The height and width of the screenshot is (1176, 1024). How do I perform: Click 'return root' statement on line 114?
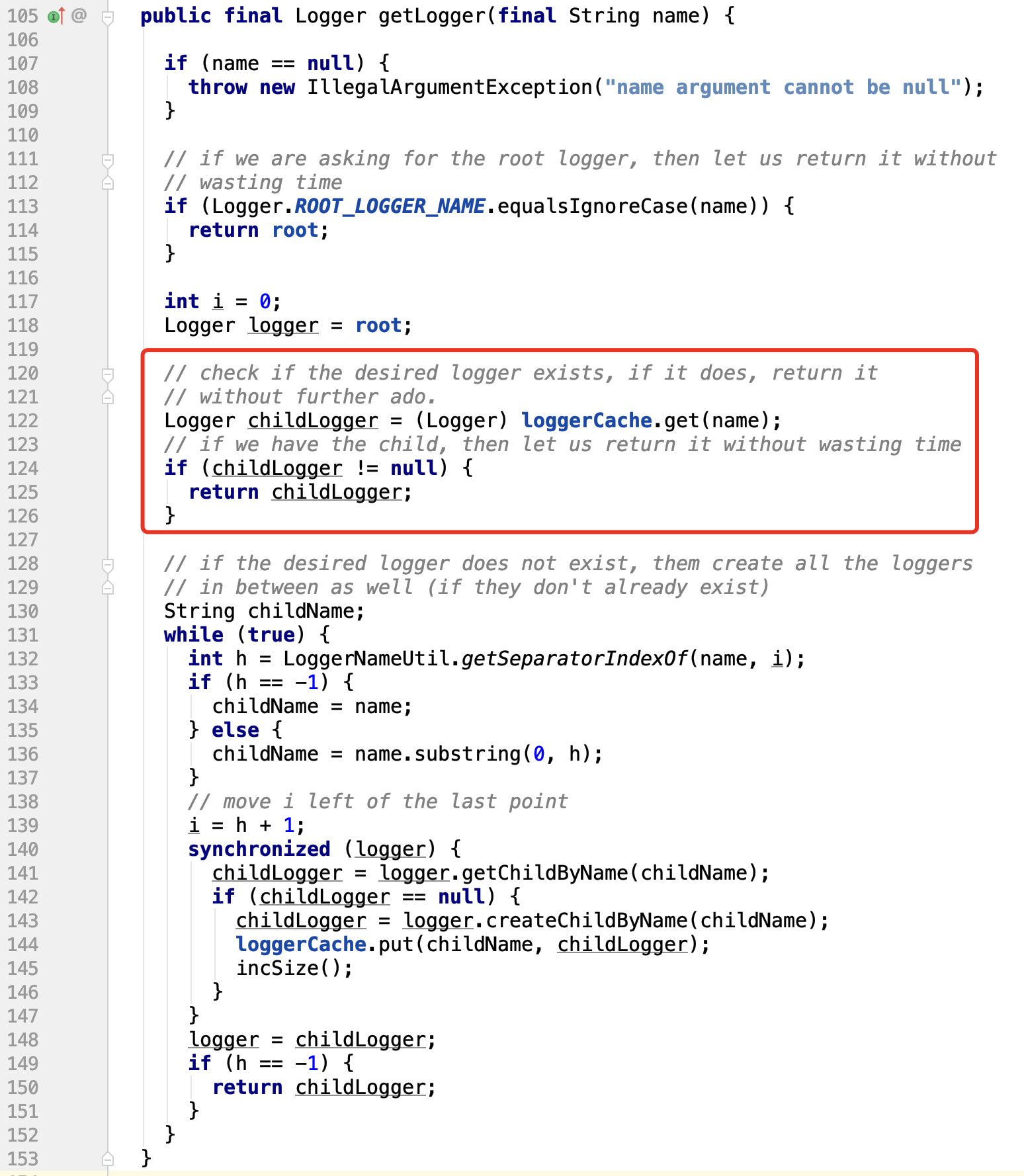pyautogui.click(x=259, y=230)
